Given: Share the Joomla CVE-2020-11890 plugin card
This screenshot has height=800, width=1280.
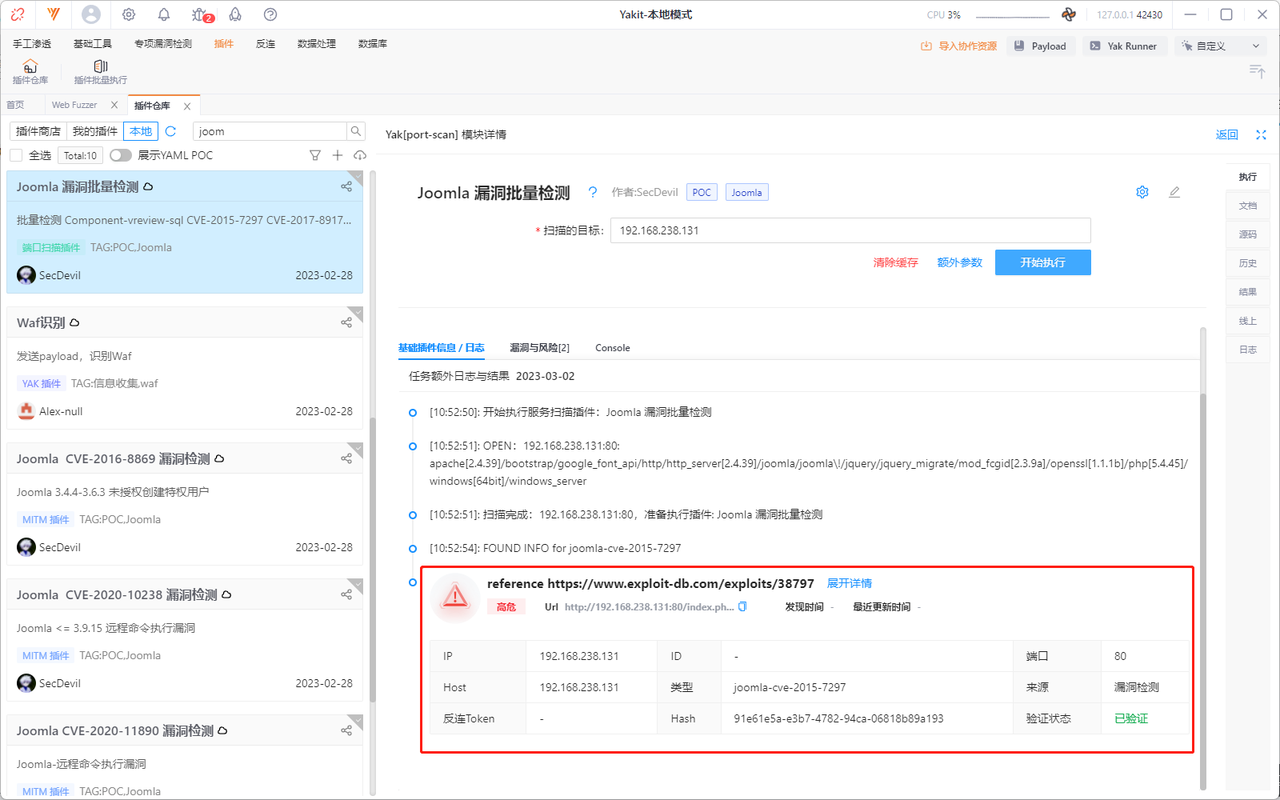Looking at the screenshot, I should click(x=346, y=731).
